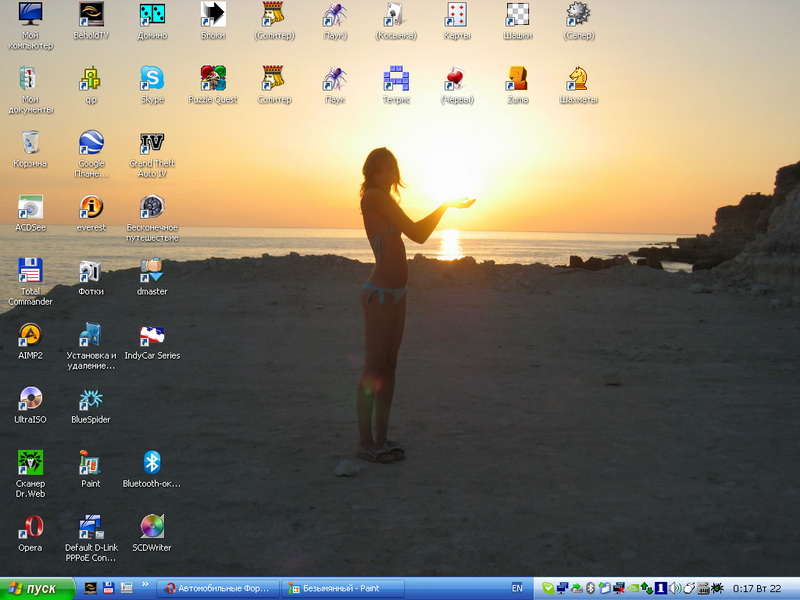This screenshot has height=600, width=800.
Task: Switch to Безымянный - Paint taskbar window
Action: click(x=344, y=588)
